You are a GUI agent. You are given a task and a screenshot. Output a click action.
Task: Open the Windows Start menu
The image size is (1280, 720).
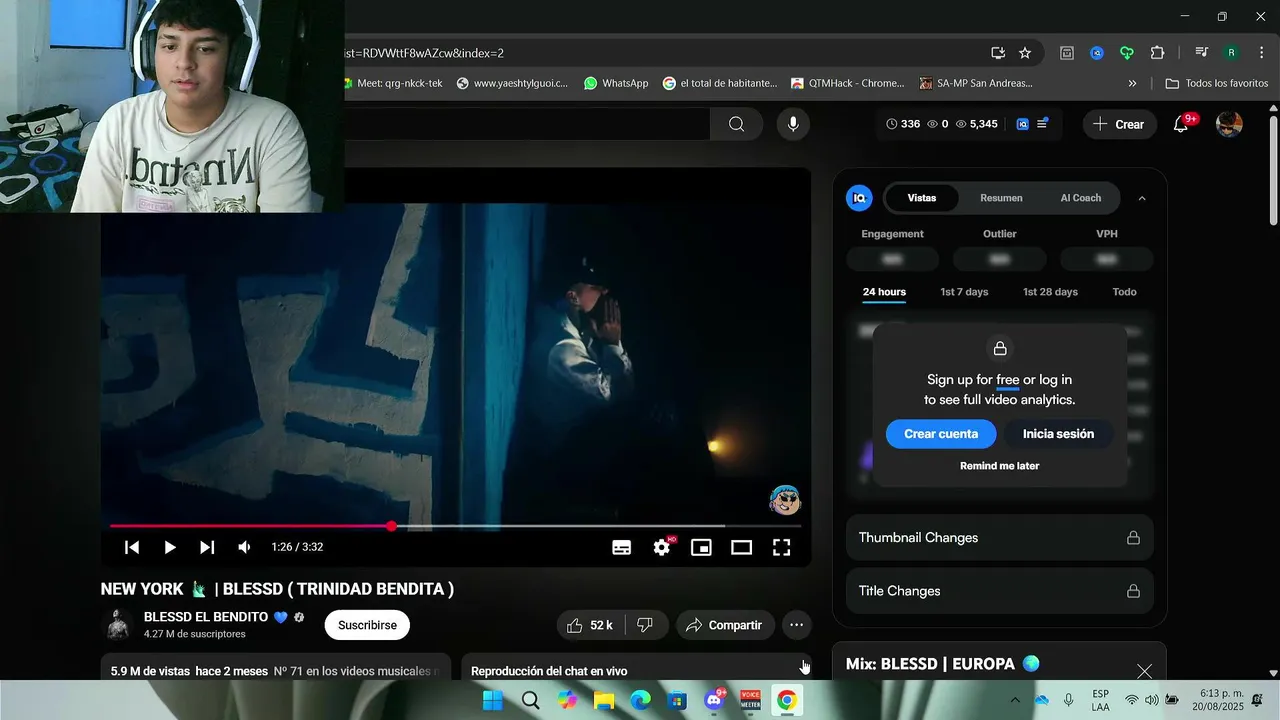point(493,700)
